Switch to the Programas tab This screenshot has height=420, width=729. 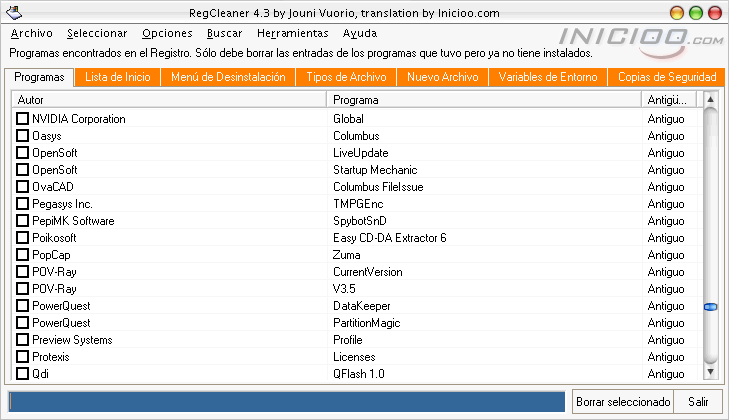point(39,77)
